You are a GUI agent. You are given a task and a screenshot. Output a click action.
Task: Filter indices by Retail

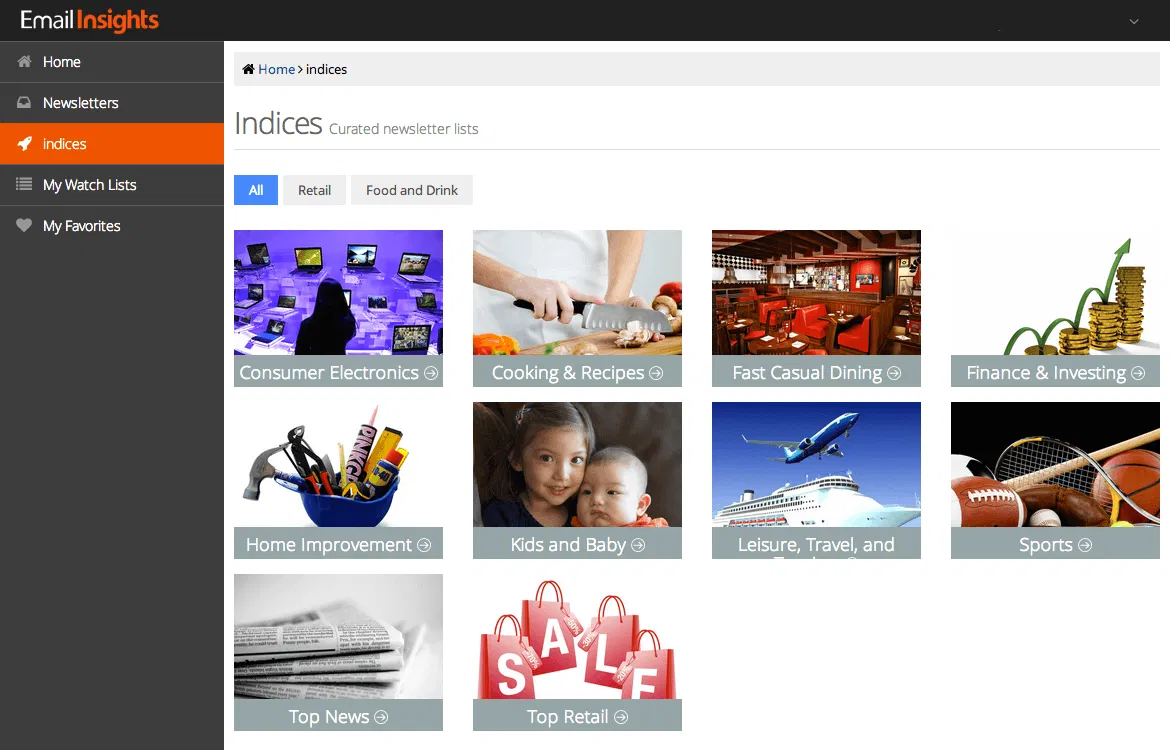[314, 190]
